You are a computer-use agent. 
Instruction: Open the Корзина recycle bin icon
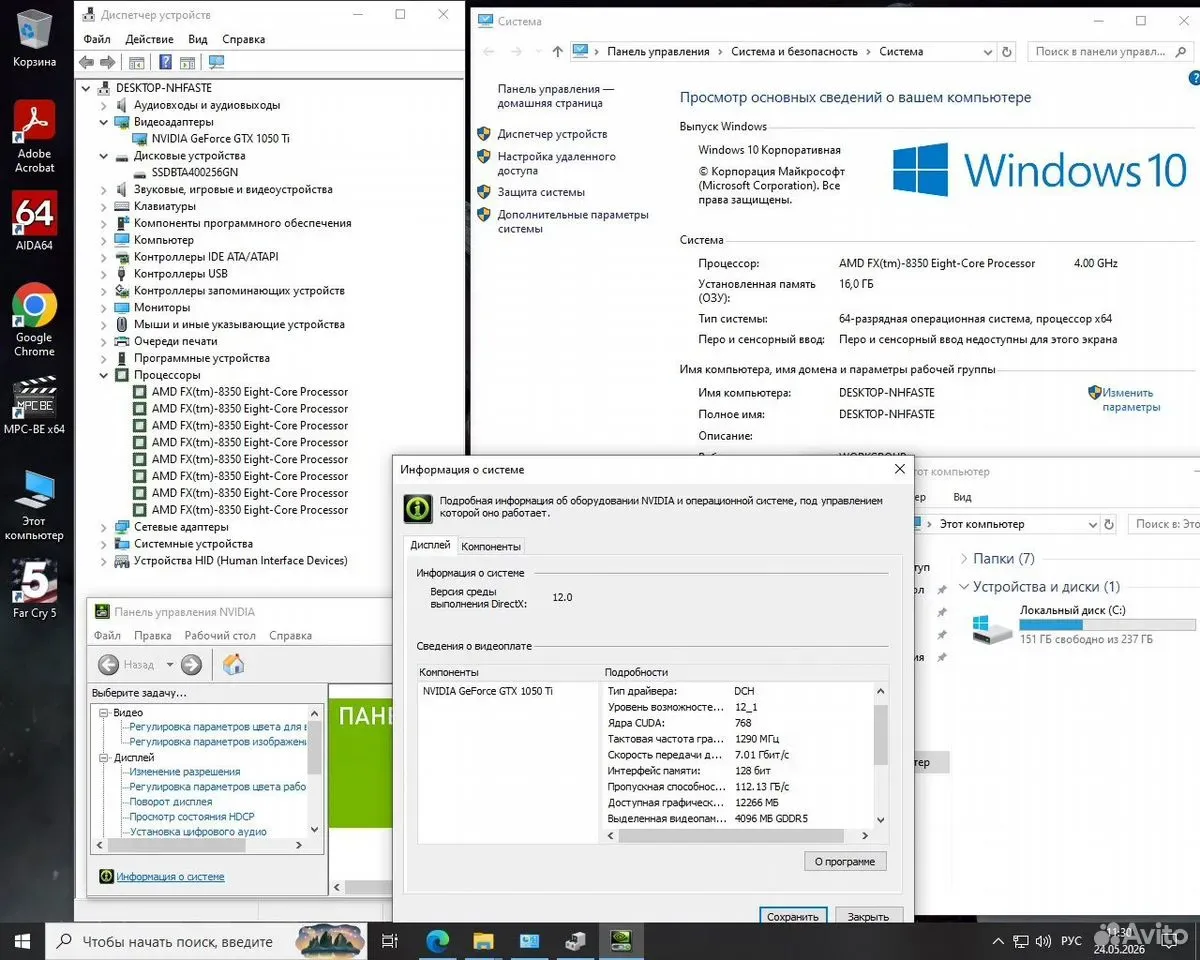coord(35,39)
